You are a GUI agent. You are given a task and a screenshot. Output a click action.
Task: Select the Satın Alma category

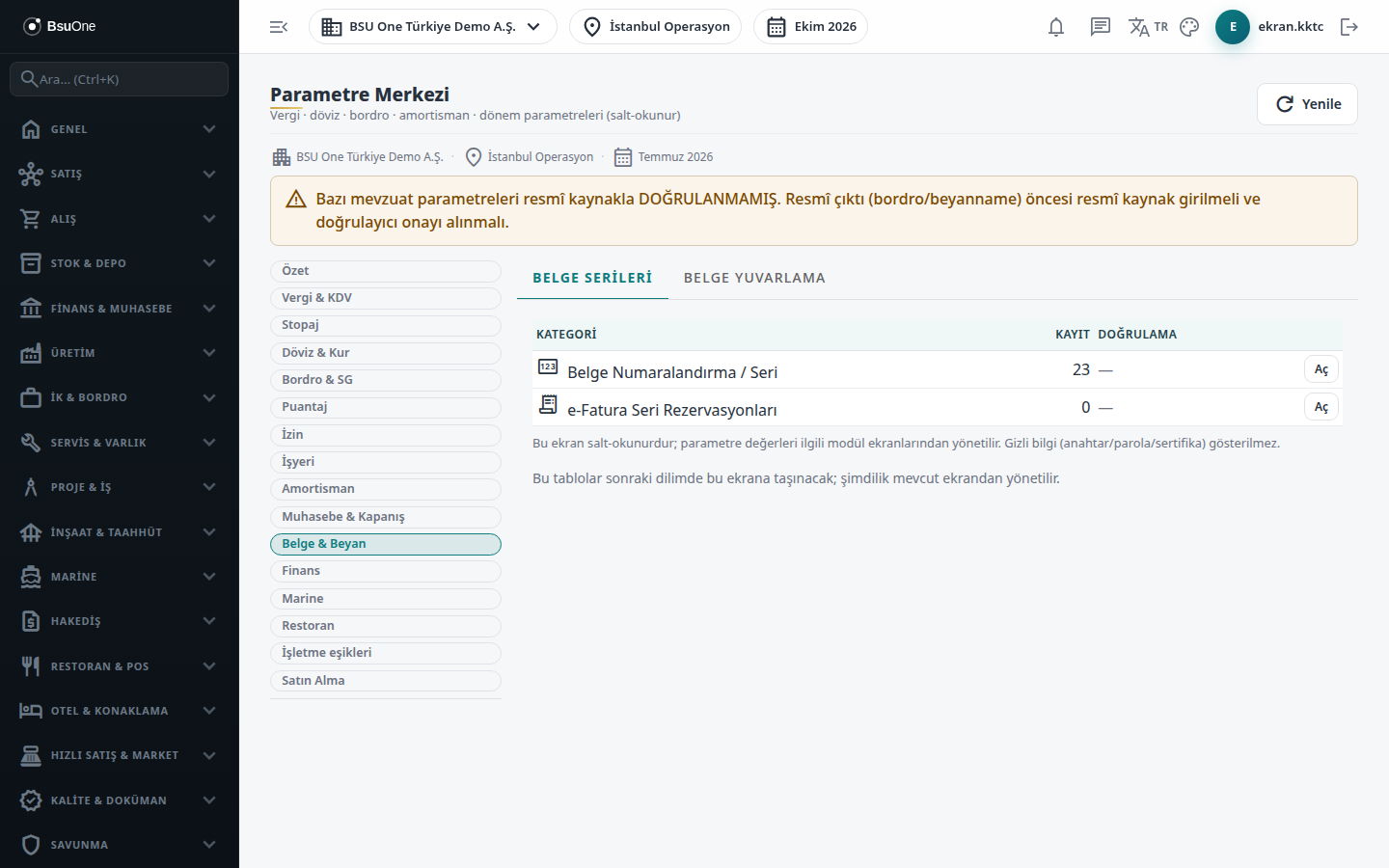coord(386,681)
